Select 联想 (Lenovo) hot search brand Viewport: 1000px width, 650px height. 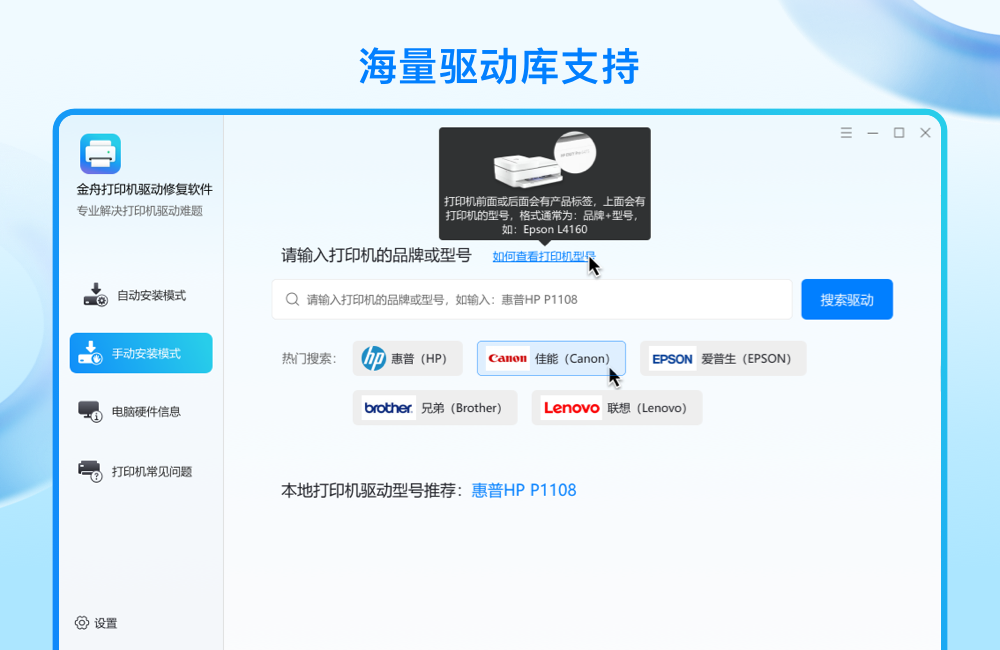[616, 407]
